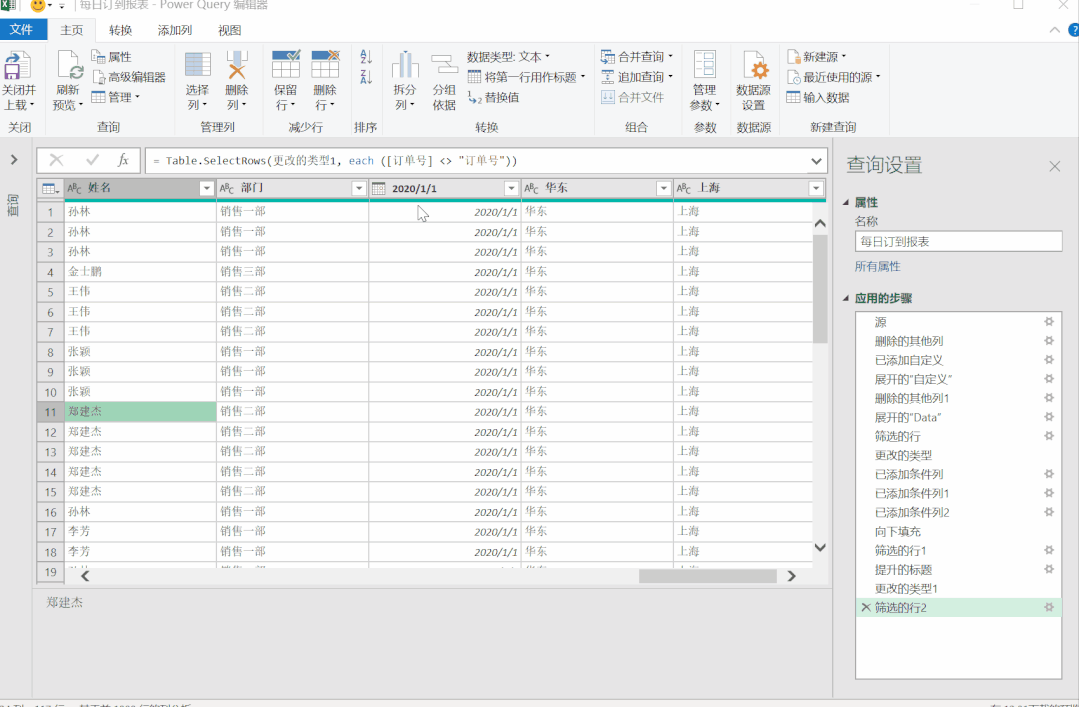This screenshot has width=1079, height=707.
Task: Click the vertical scrollbar thumb in the grid
Action: [x=820, y=288]
